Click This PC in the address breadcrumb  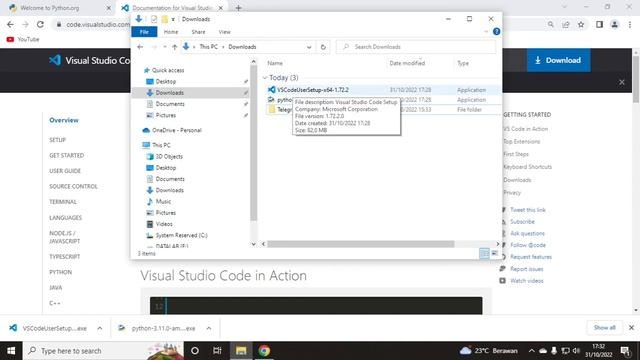[x=209, y=47]
